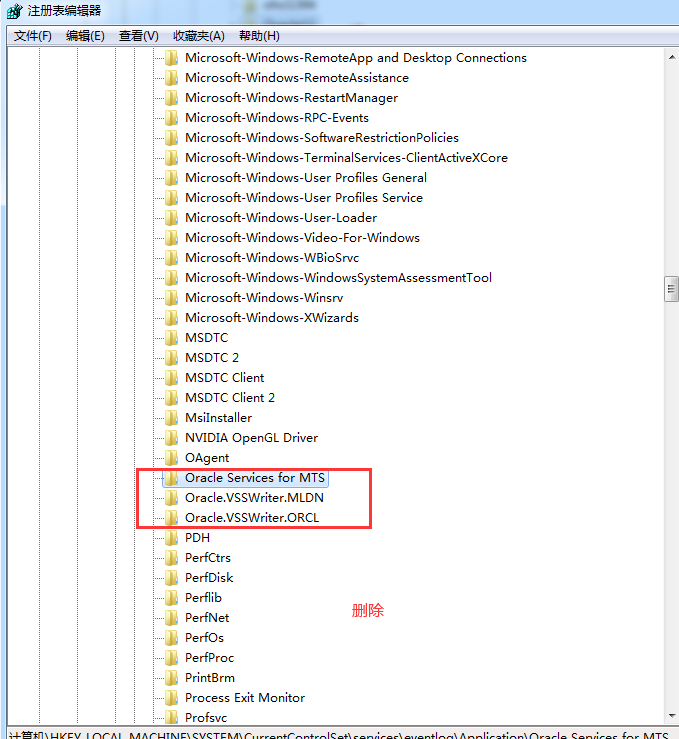
Task: Select Microsoft-Windows-RemoteApp and Desktop Connections key
Action: tap(356, 57)
